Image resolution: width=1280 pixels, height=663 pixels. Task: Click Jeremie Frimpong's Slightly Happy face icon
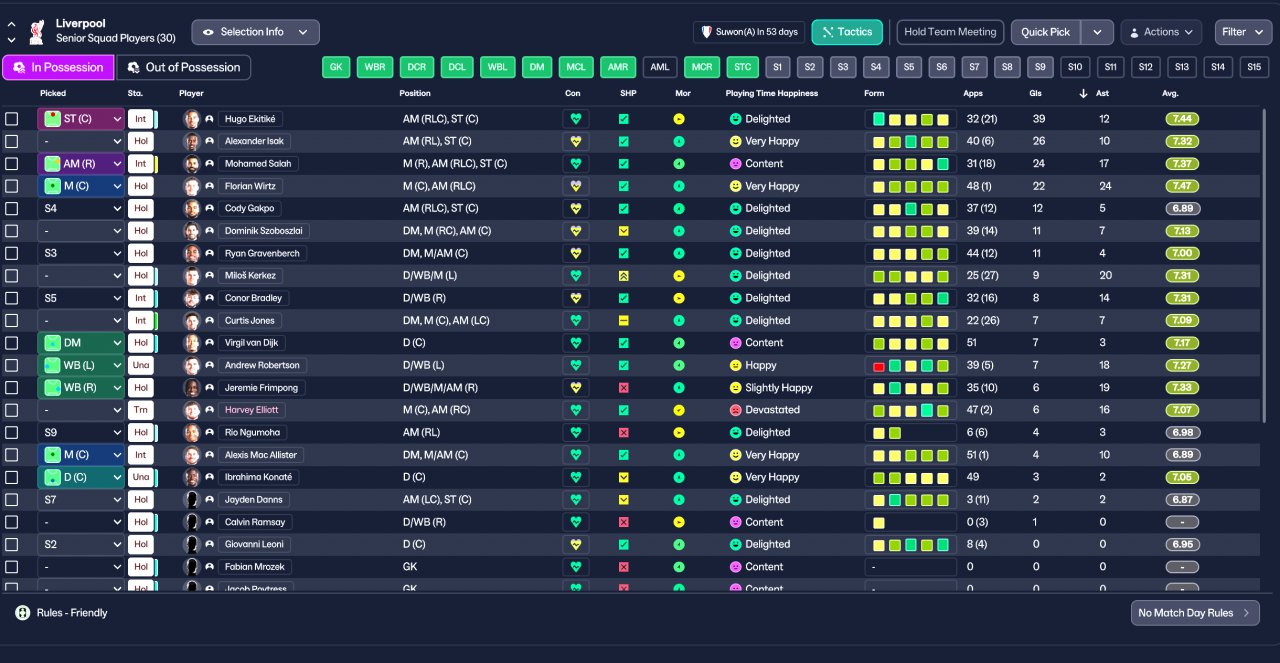[x=736, y=388]
